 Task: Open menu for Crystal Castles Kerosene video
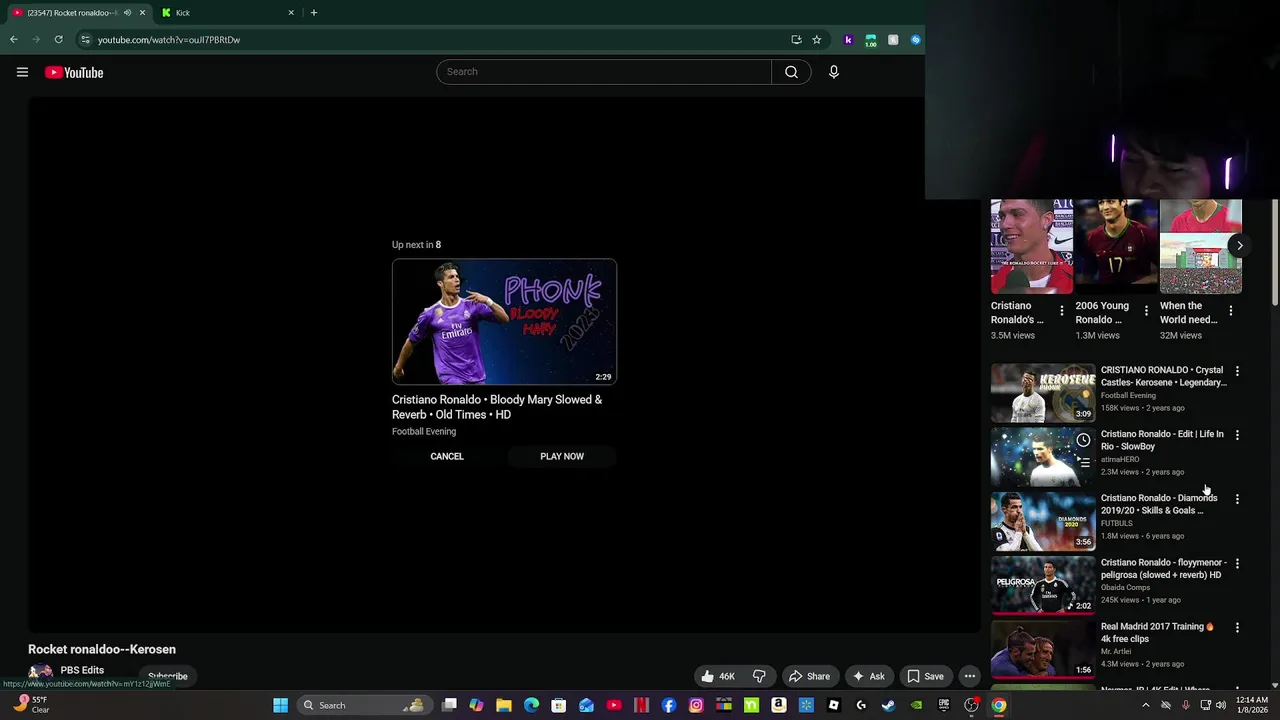[x=1237, y=371]
